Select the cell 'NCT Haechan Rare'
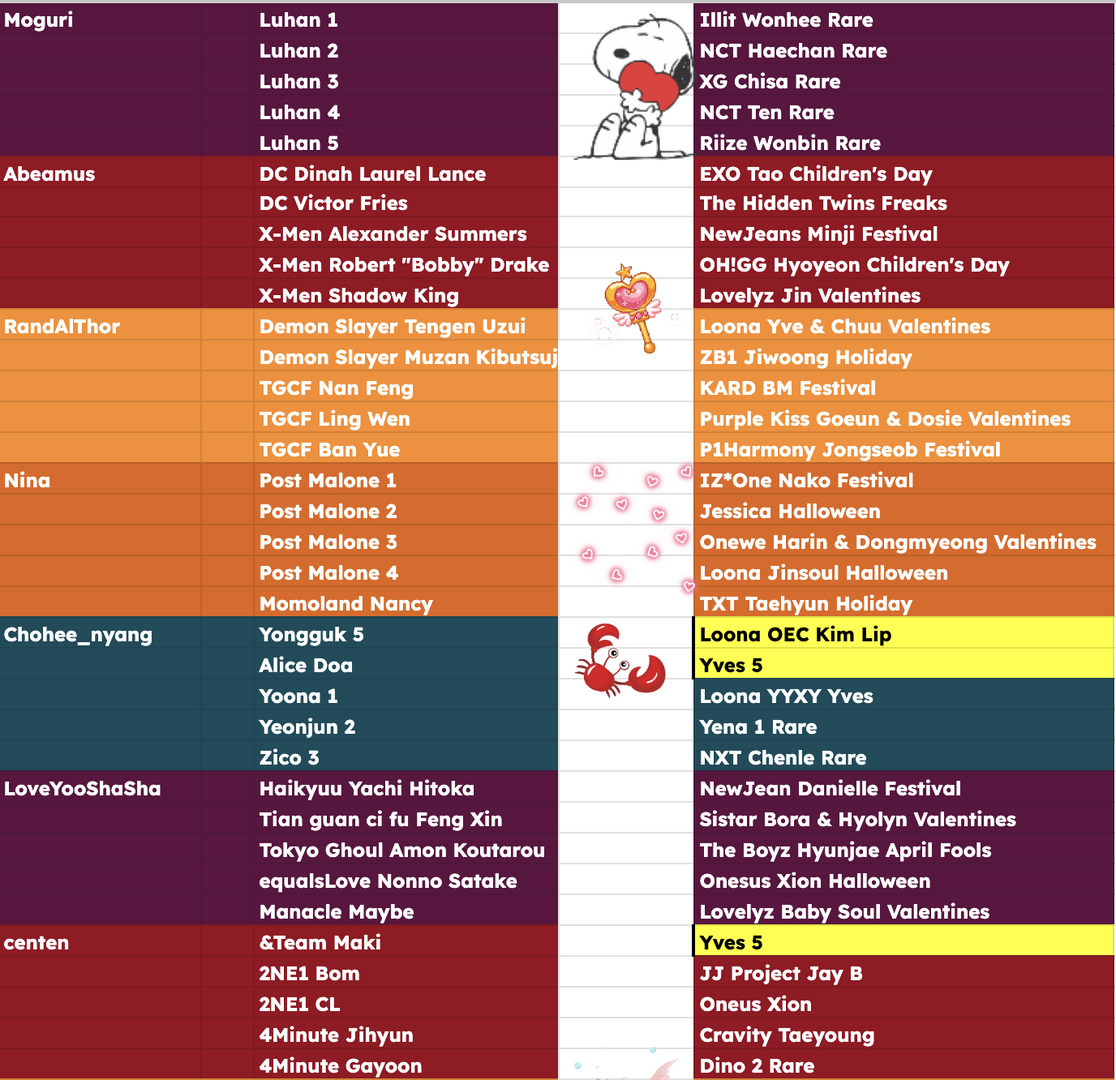 [x=904, y=51]
